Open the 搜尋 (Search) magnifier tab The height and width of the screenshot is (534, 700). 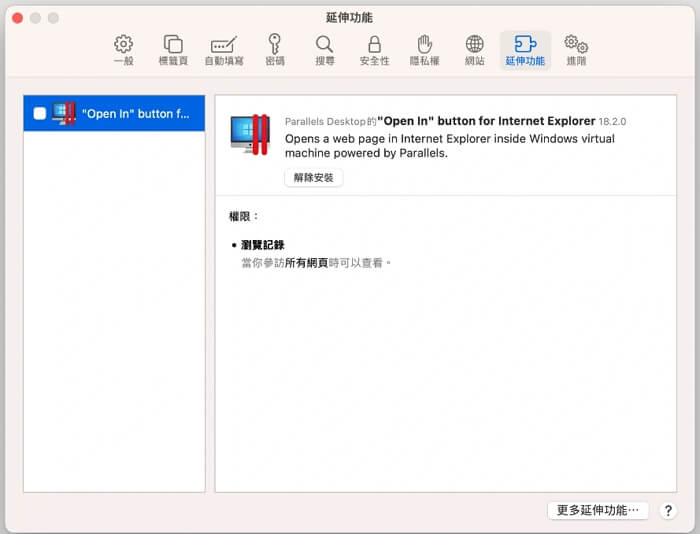325,50
